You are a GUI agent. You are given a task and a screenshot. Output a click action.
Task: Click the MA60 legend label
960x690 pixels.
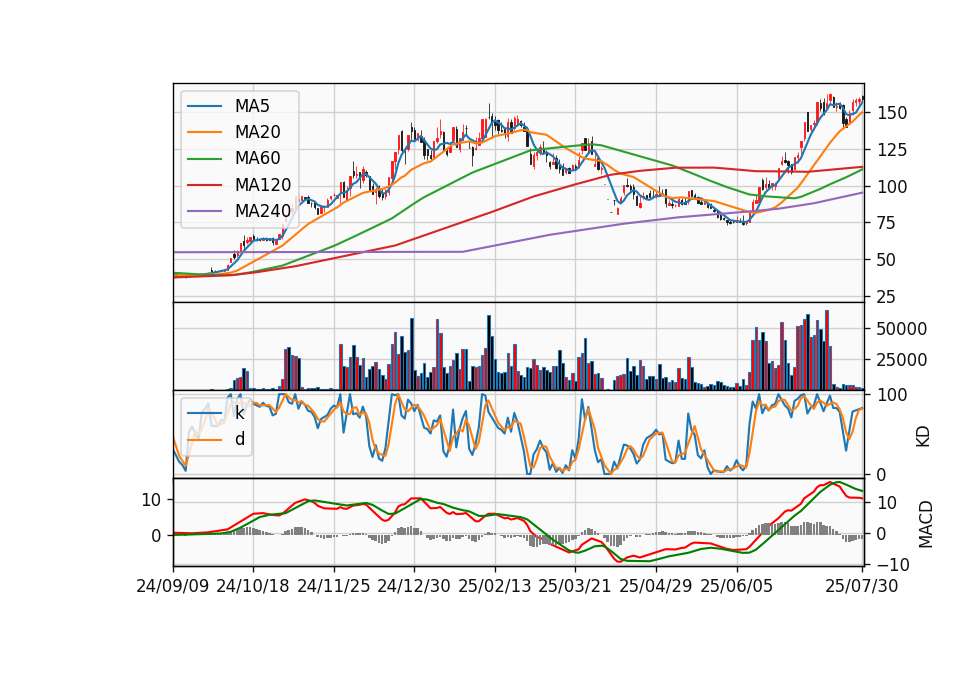point(257,158)
